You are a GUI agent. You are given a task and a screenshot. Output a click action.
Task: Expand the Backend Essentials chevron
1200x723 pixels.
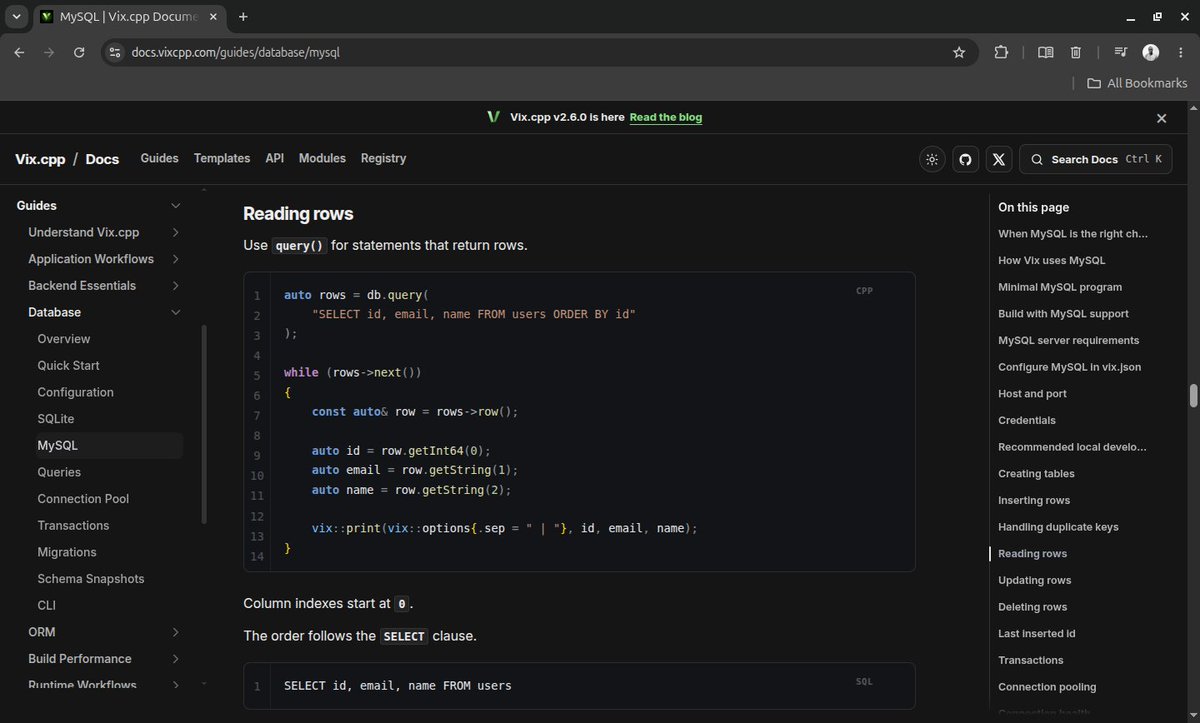coord(176,286)
